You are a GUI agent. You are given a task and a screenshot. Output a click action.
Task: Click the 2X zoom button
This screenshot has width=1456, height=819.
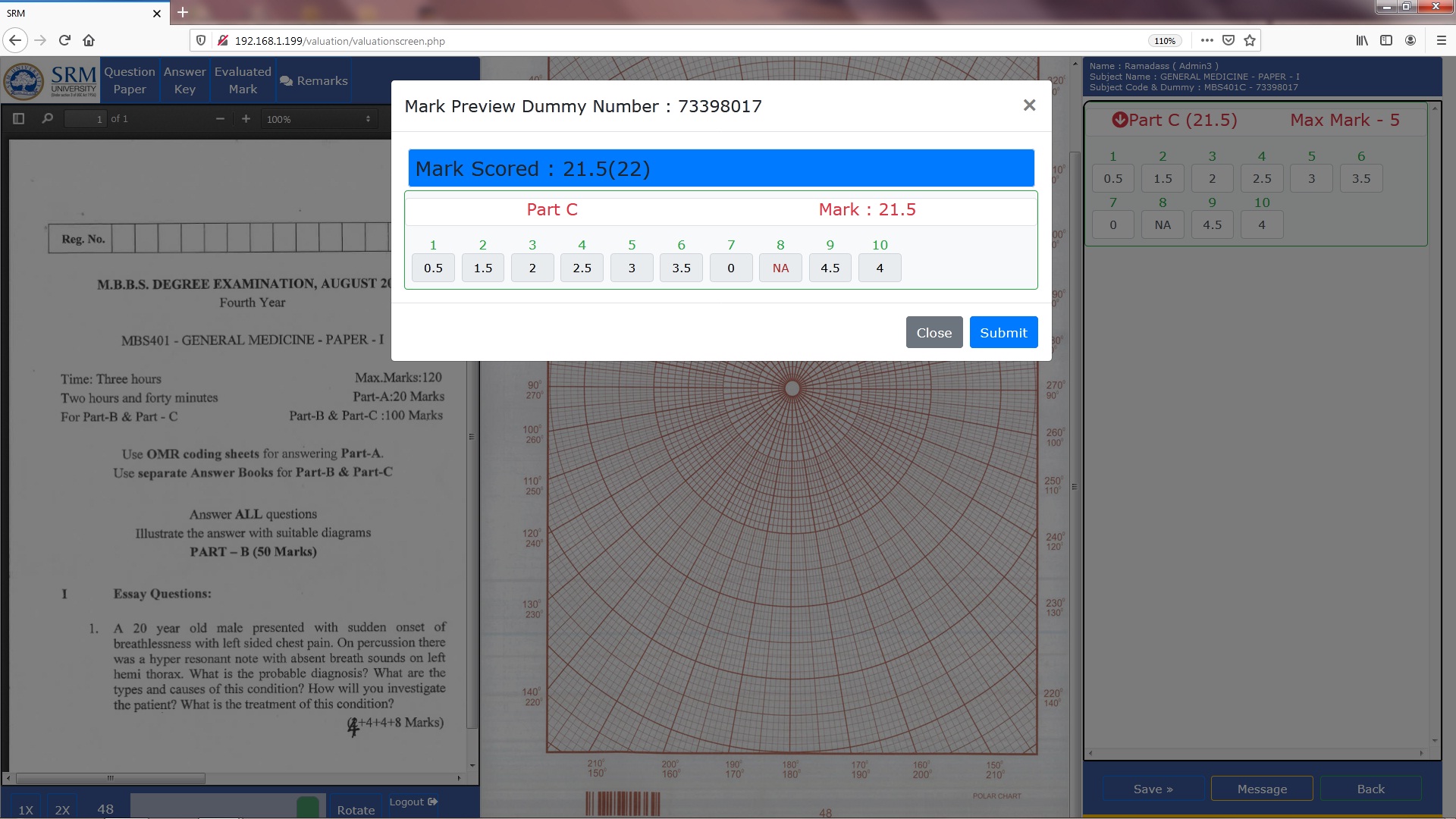coord(62,809)
